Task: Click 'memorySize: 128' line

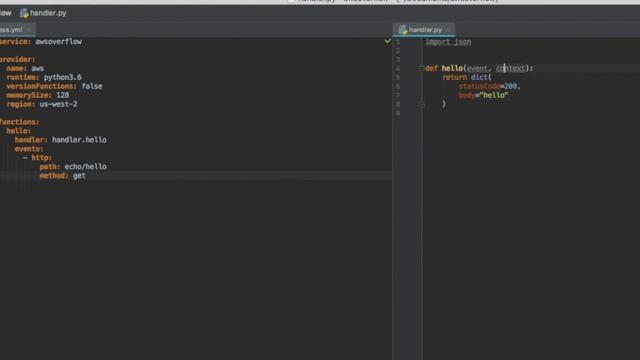Action: (x=38, y=95)
